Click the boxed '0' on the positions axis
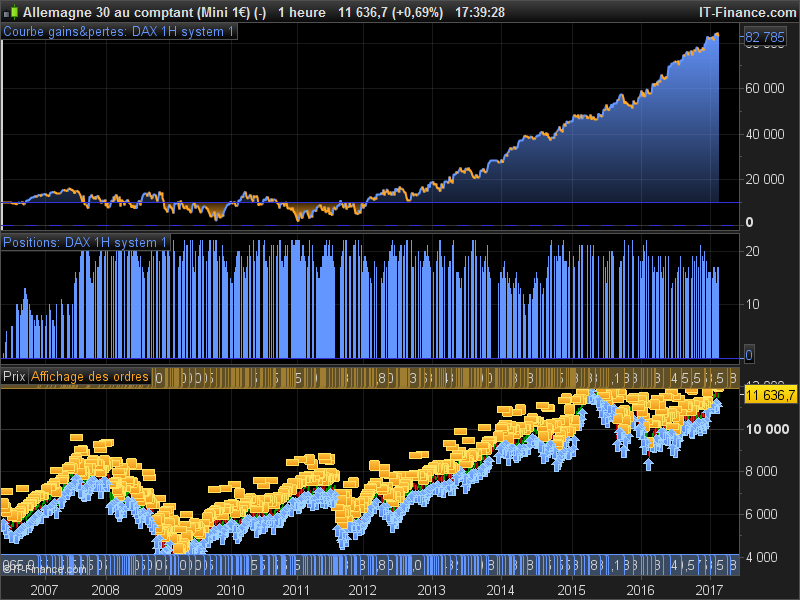800x600 pixels. click(748, 355)
